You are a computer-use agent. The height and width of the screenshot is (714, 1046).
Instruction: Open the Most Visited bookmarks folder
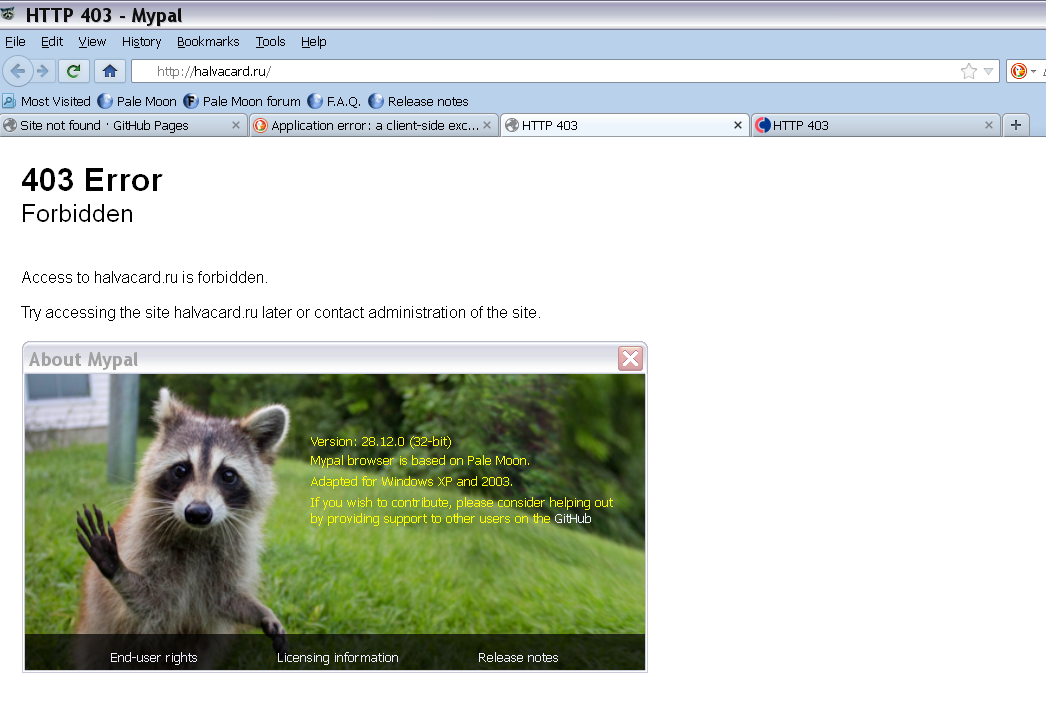(47, 101)
